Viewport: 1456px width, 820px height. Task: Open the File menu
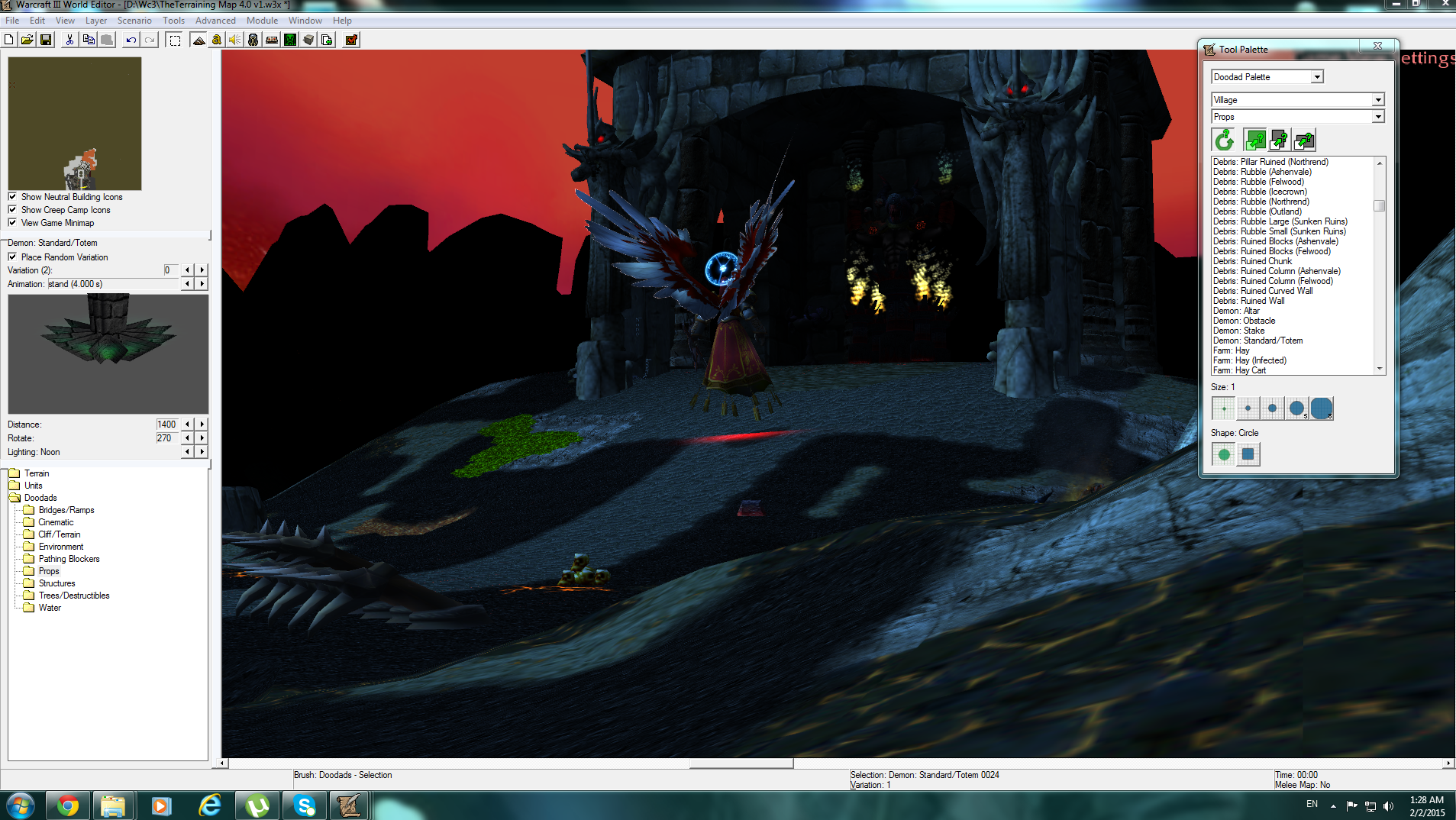[x=12, y=21]
